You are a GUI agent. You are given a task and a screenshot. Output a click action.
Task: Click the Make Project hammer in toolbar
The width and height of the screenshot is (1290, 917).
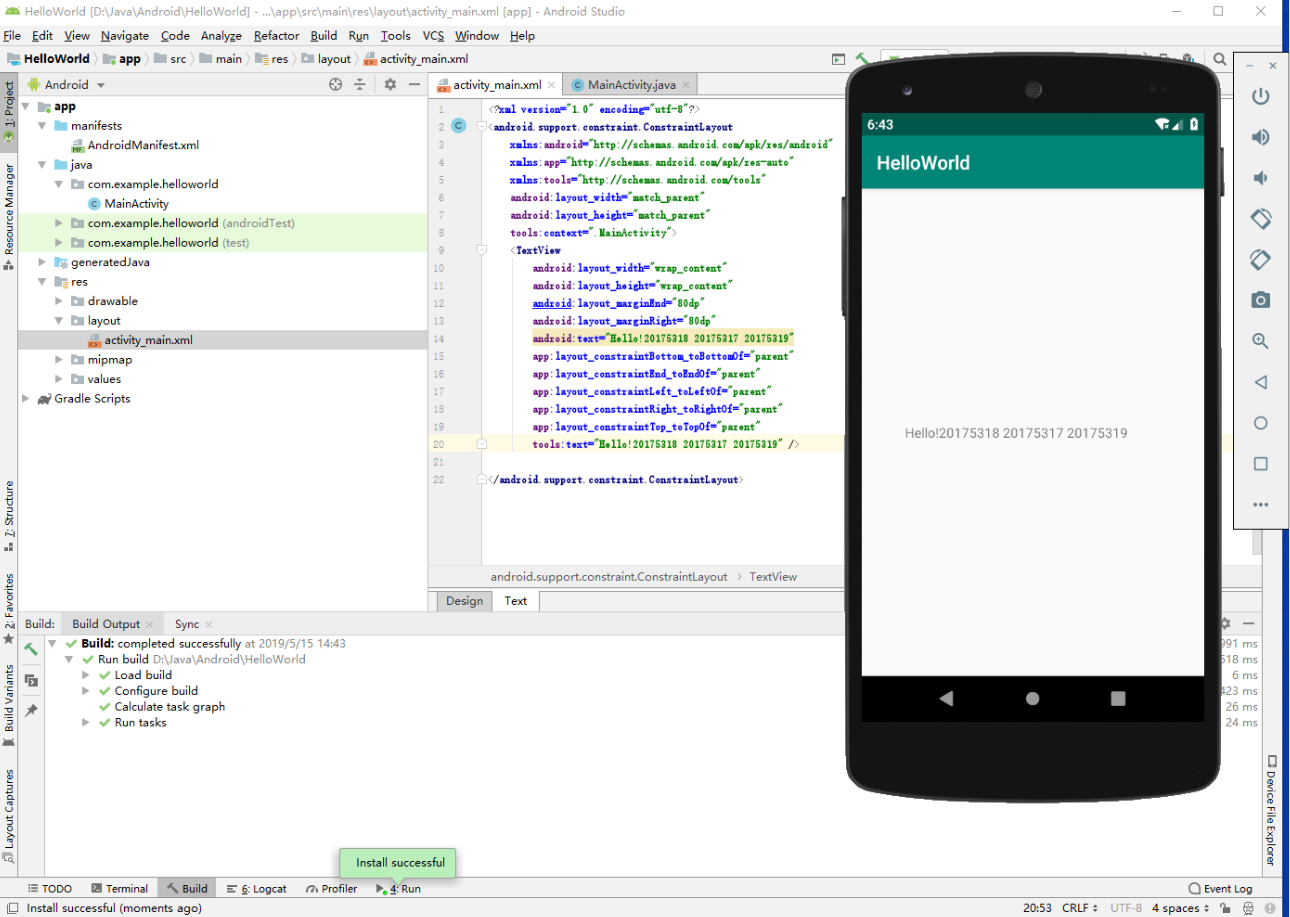pyautogui.click(x=862, y=59)
